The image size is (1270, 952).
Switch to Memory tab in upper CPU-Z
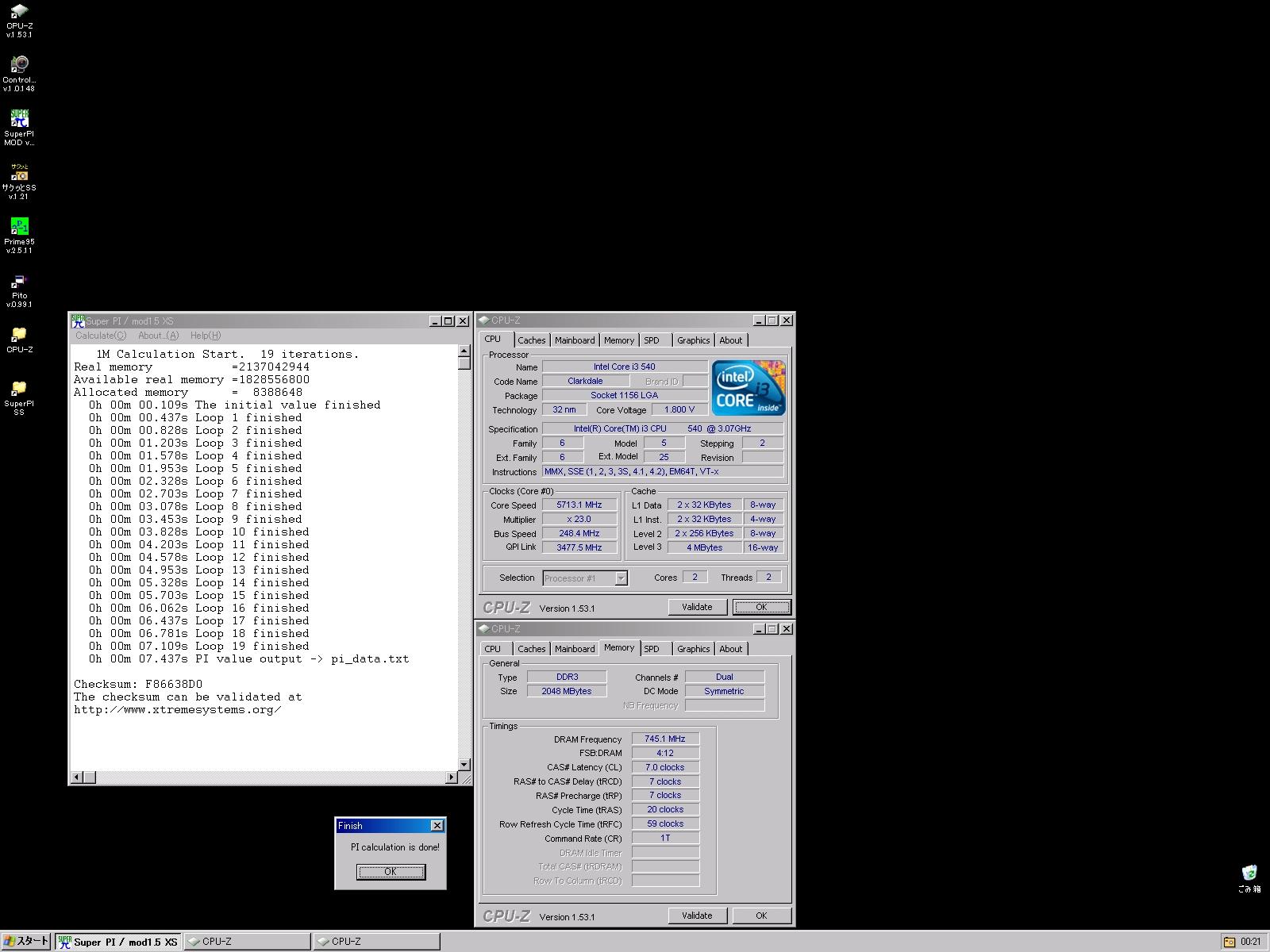point(619,340)
